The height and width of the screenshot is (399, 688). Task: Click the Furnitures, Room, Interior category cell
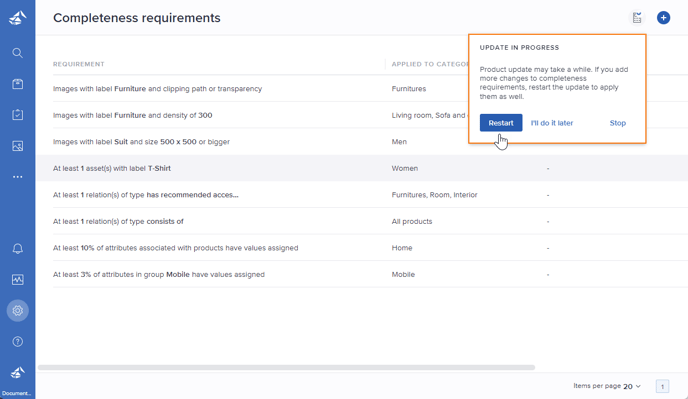click(434, 195)
